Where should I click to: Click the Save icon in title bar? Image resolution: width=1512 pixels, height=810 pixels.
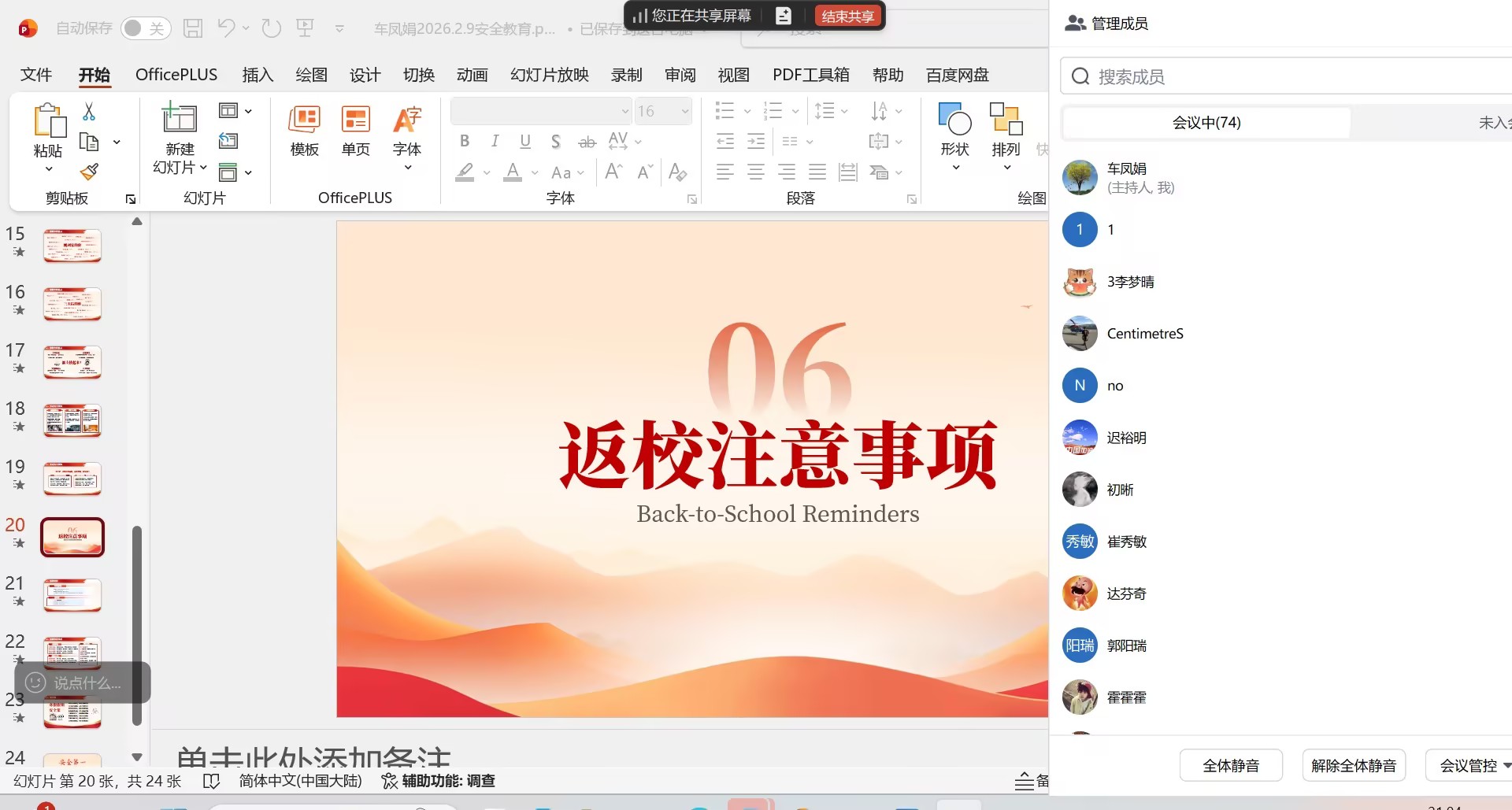coord(193,28)
